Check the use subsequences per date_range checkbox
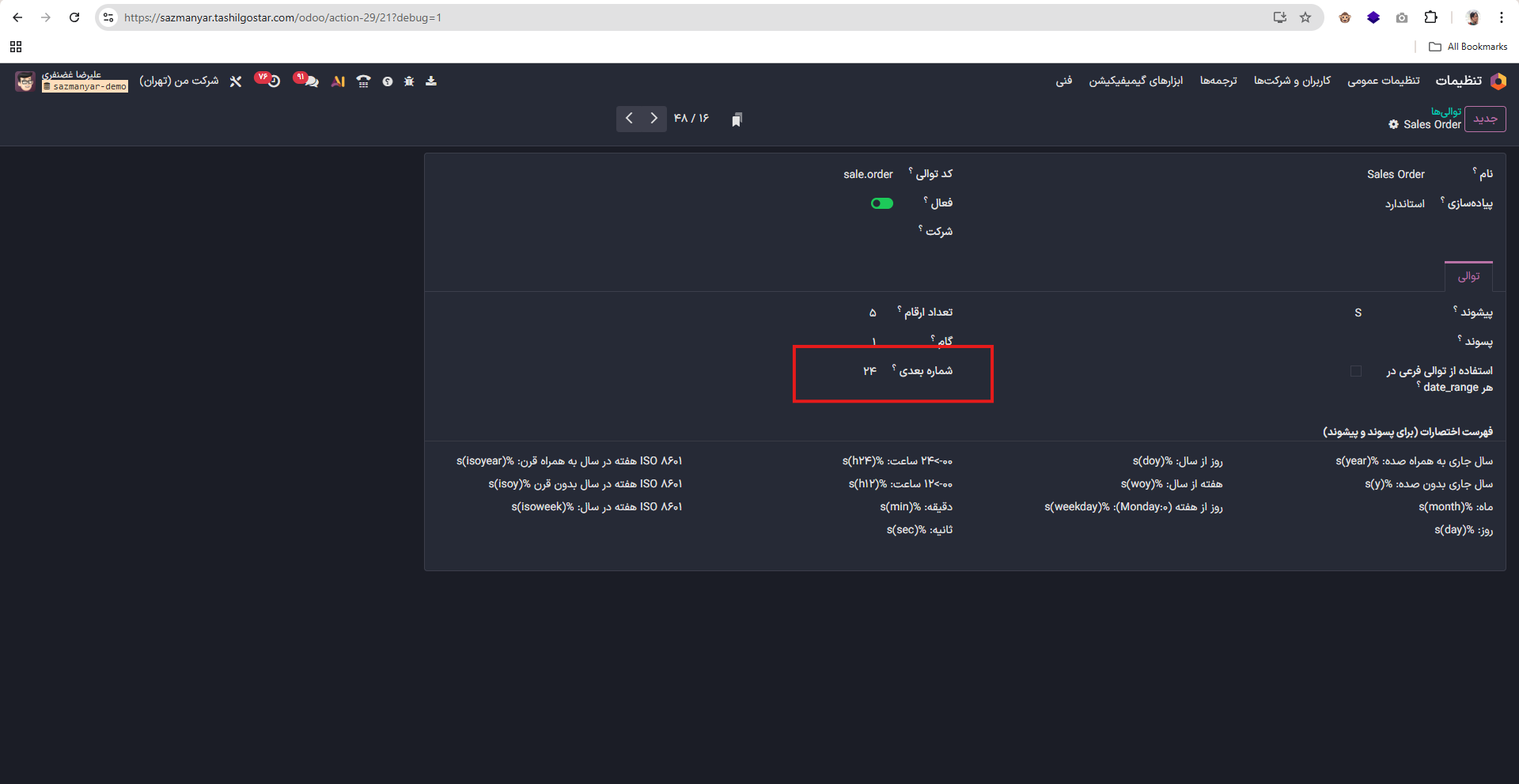1519x784 pixels. [1356, 371]
